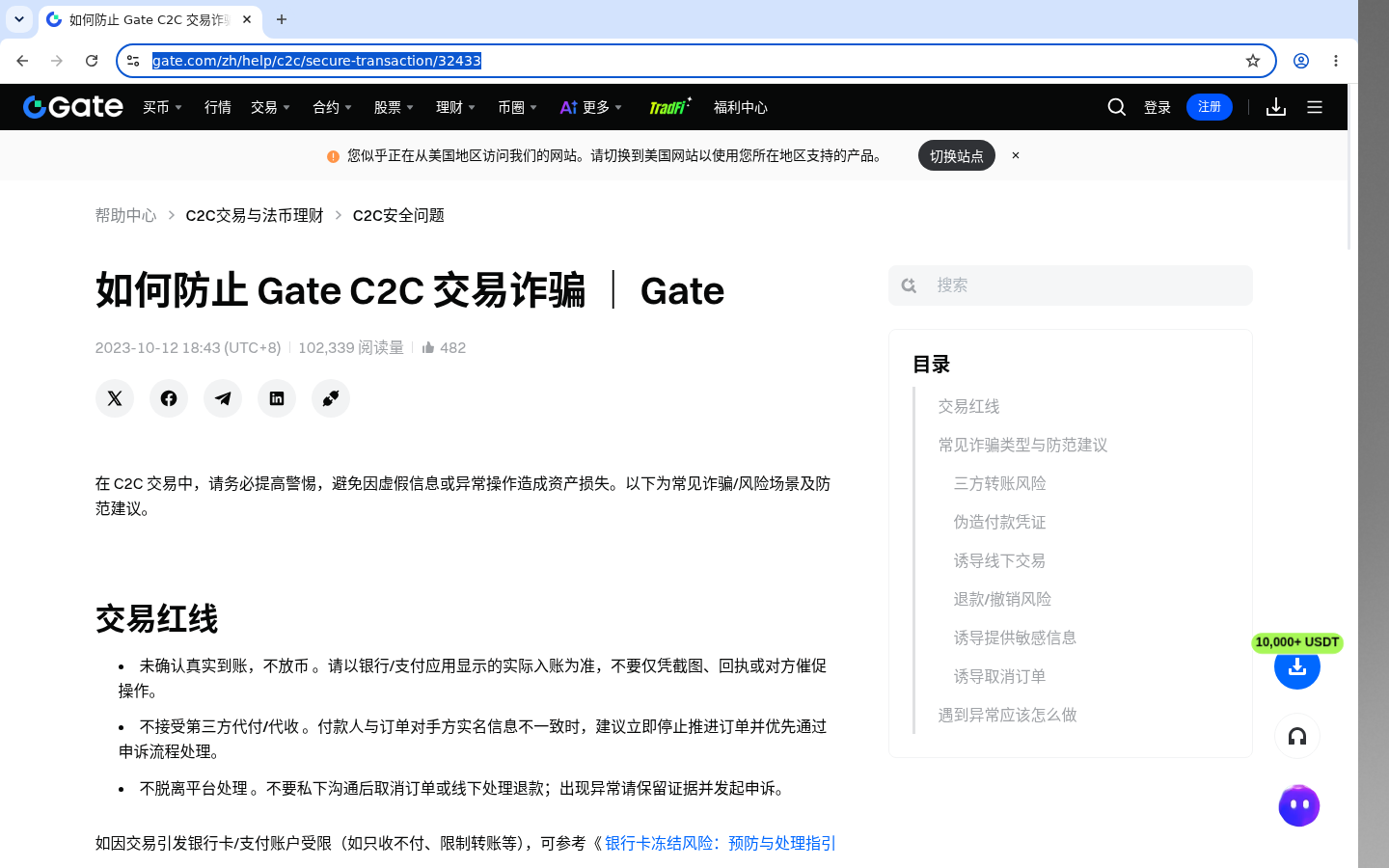
Task: Jump to 交易红线 in table of contents
Action: coord(968,406)
